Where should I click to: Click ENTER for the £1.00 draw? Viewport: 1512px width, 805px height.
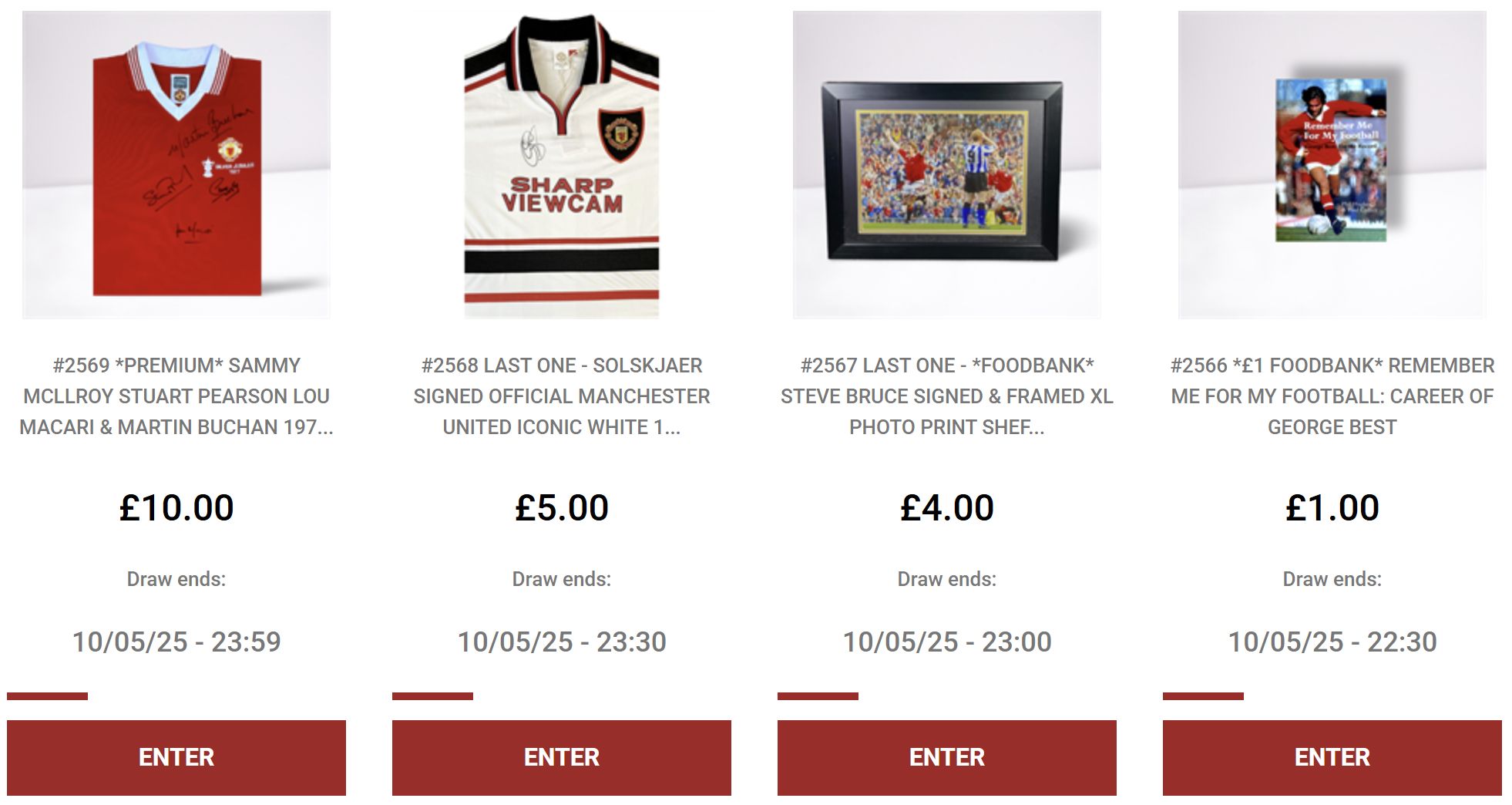(x=1332, y=757)
